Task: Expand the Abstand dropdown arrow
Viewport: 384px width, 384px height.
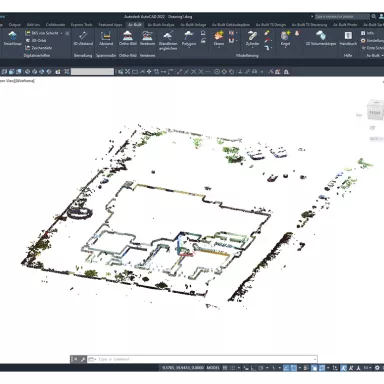Action: tap(106, 48)
